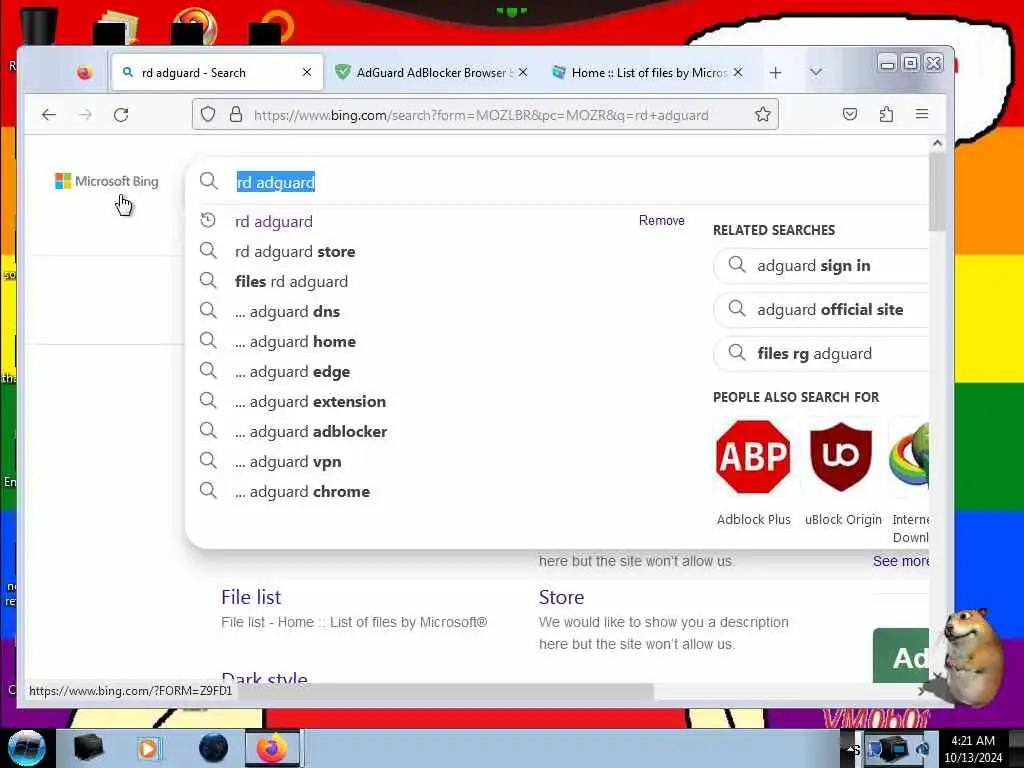Select suggestion adguard home
This screenshot has height=768, width=1024.
(x=295, y=342)
